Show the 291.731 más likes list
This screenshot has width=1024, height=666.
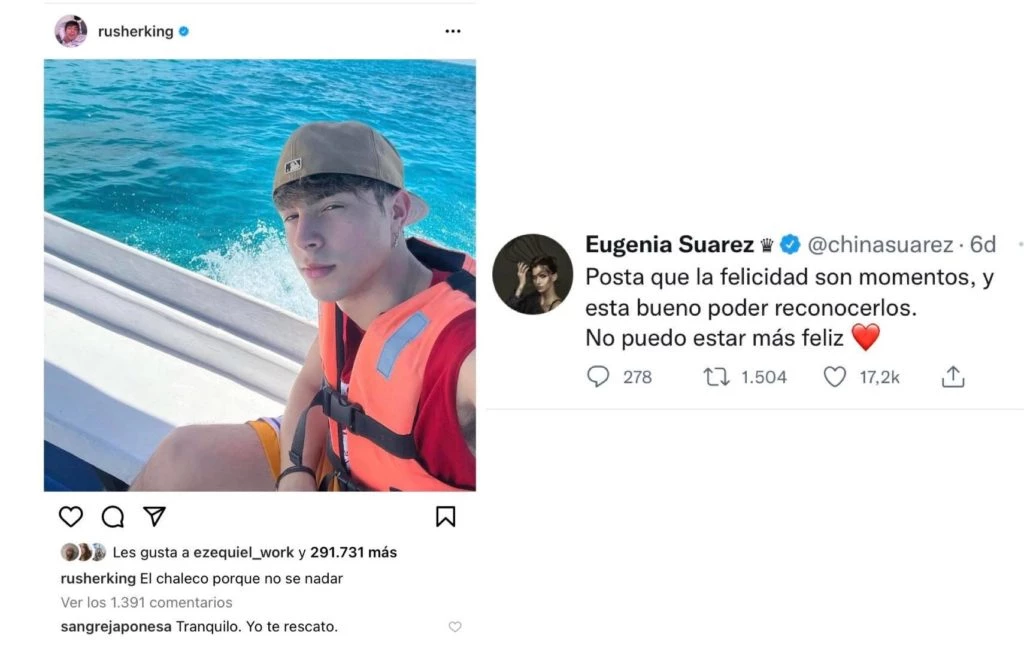click(353, 552)
